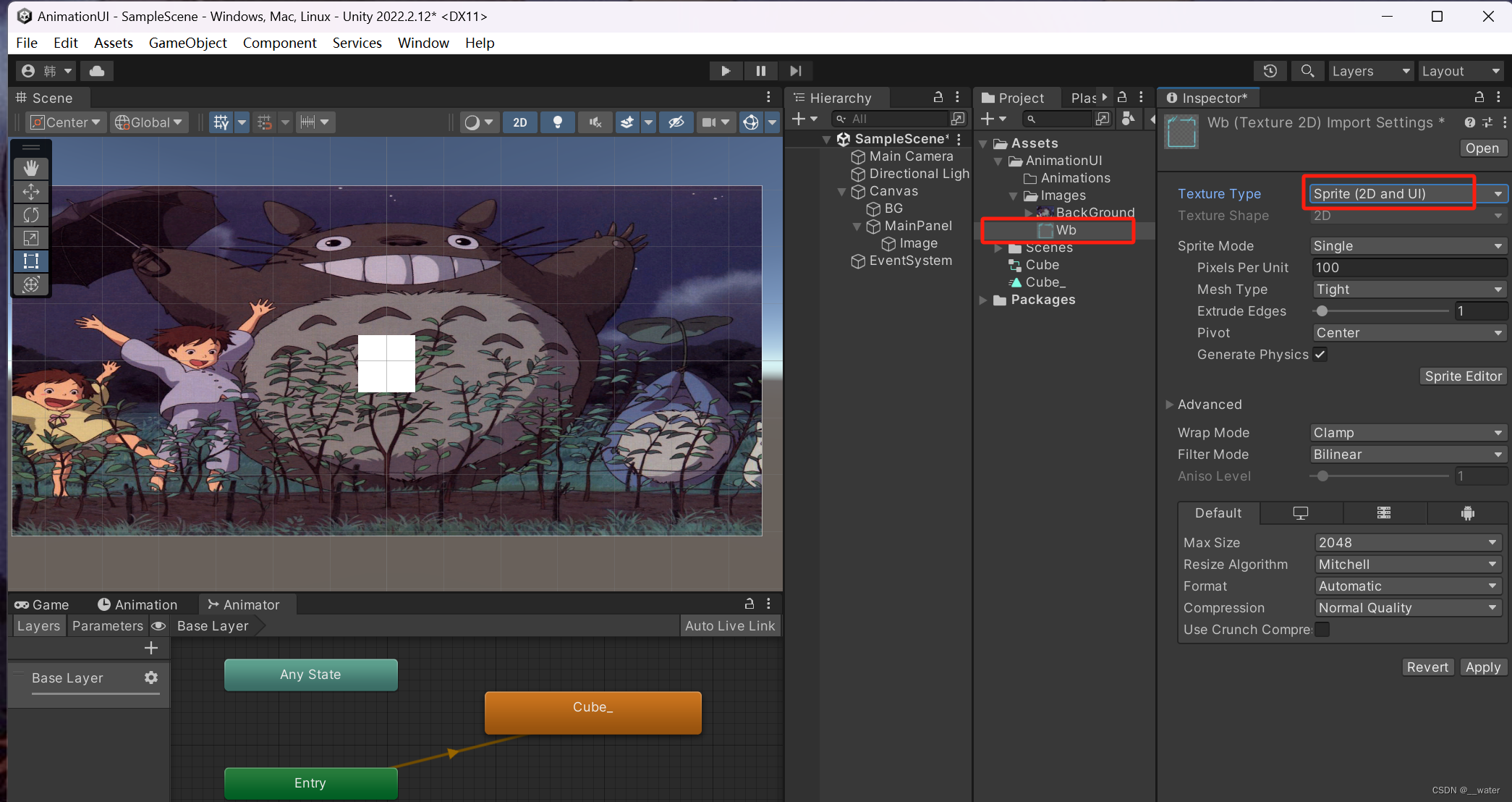
Task: Click the global search magnifier icon
Action: click(1307, 71)
